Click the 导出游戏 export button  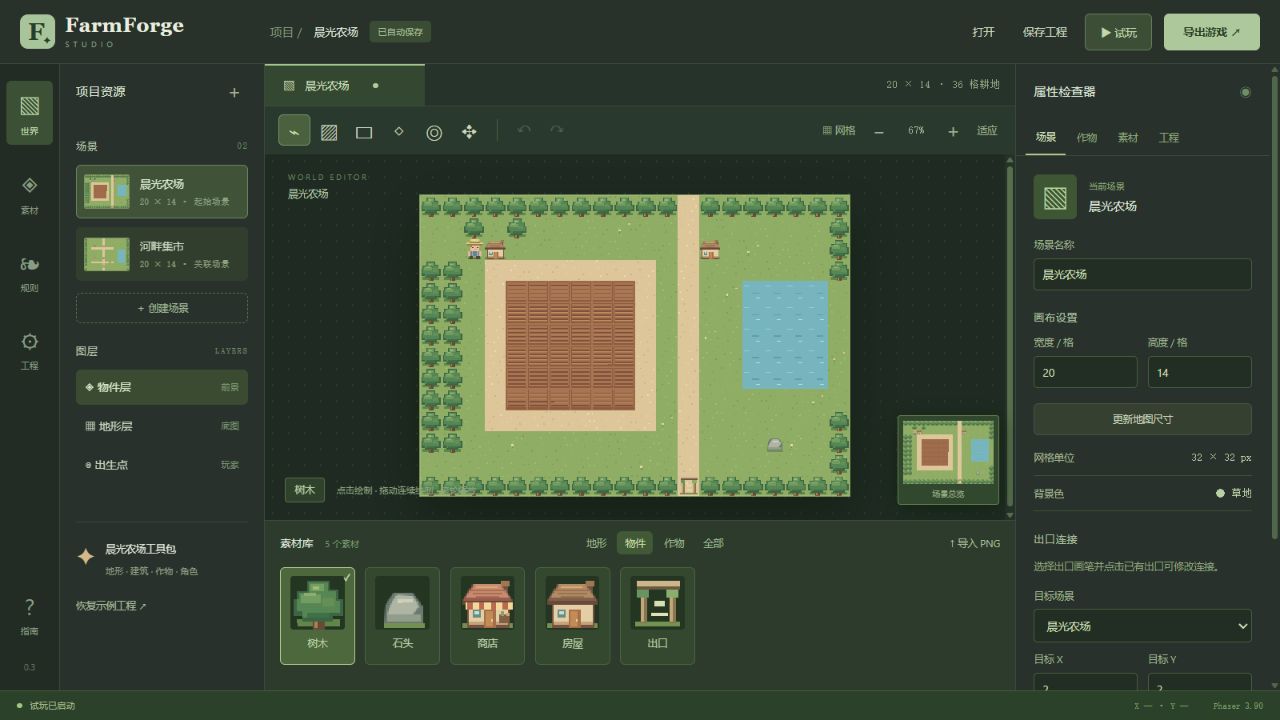1212,32
